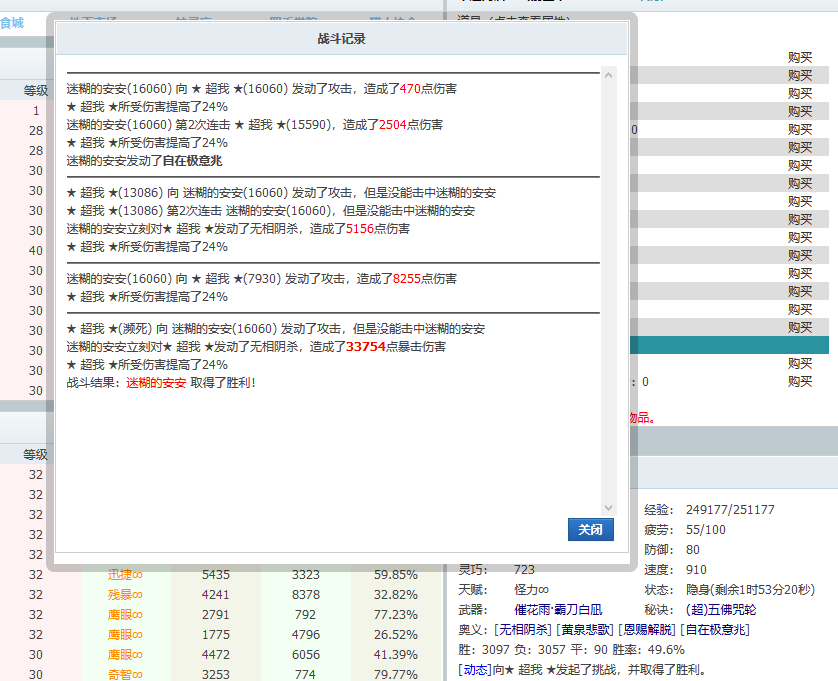The width and height of the screenshot is (838, 681).
Task: Open the 无相阴杀 skill link
Action: (524, 630)
